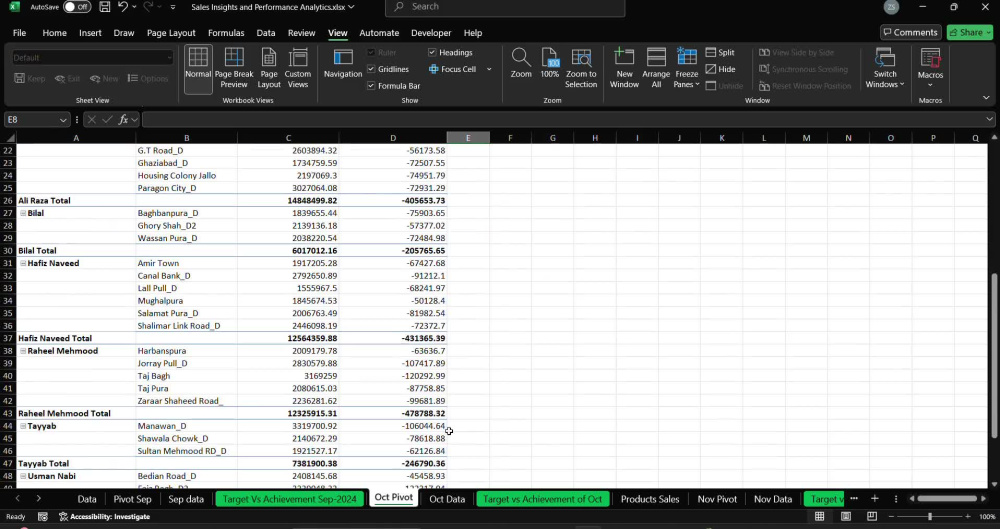Hide the current window

pos(720,69)
